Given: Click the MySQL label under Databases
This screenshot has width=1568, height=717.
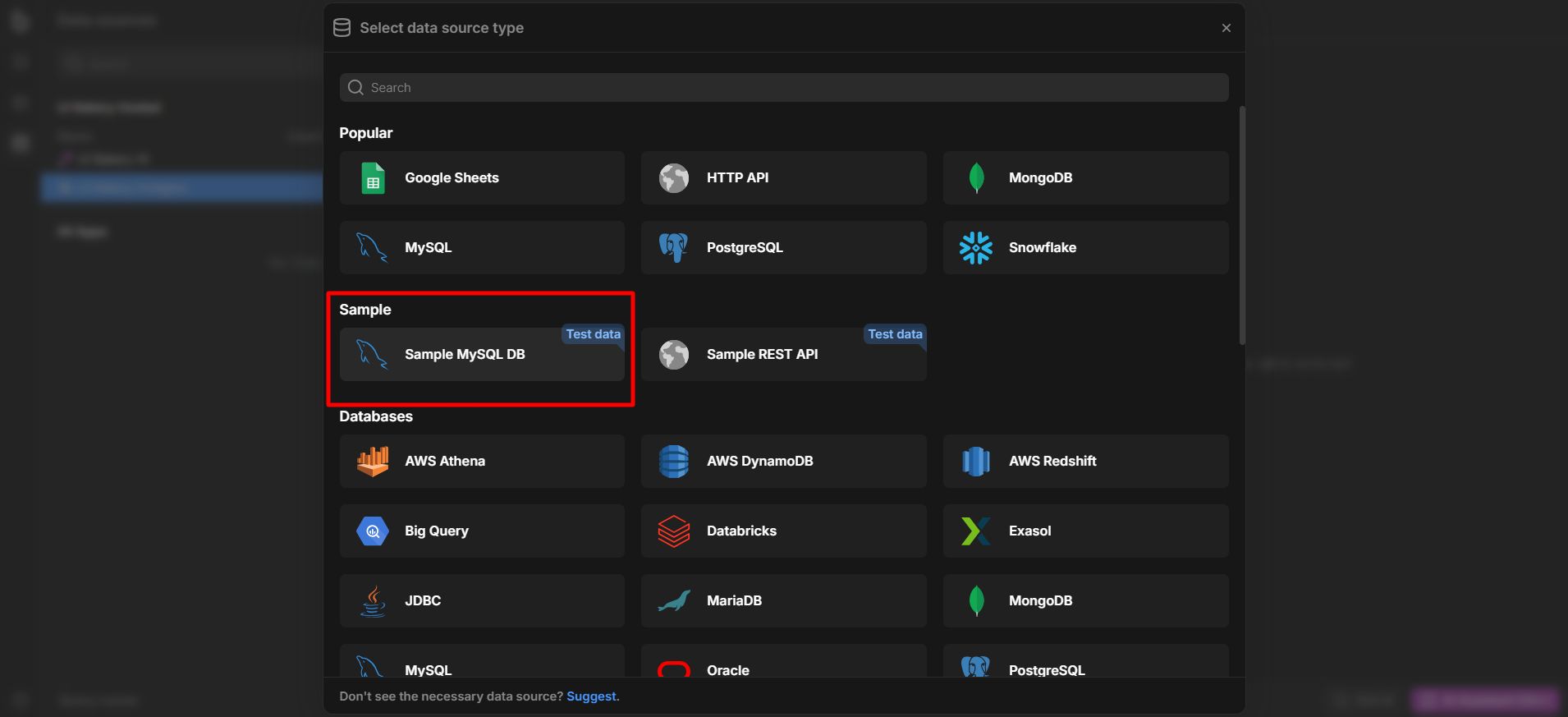Looking at the screenshot, I should 428,670.
